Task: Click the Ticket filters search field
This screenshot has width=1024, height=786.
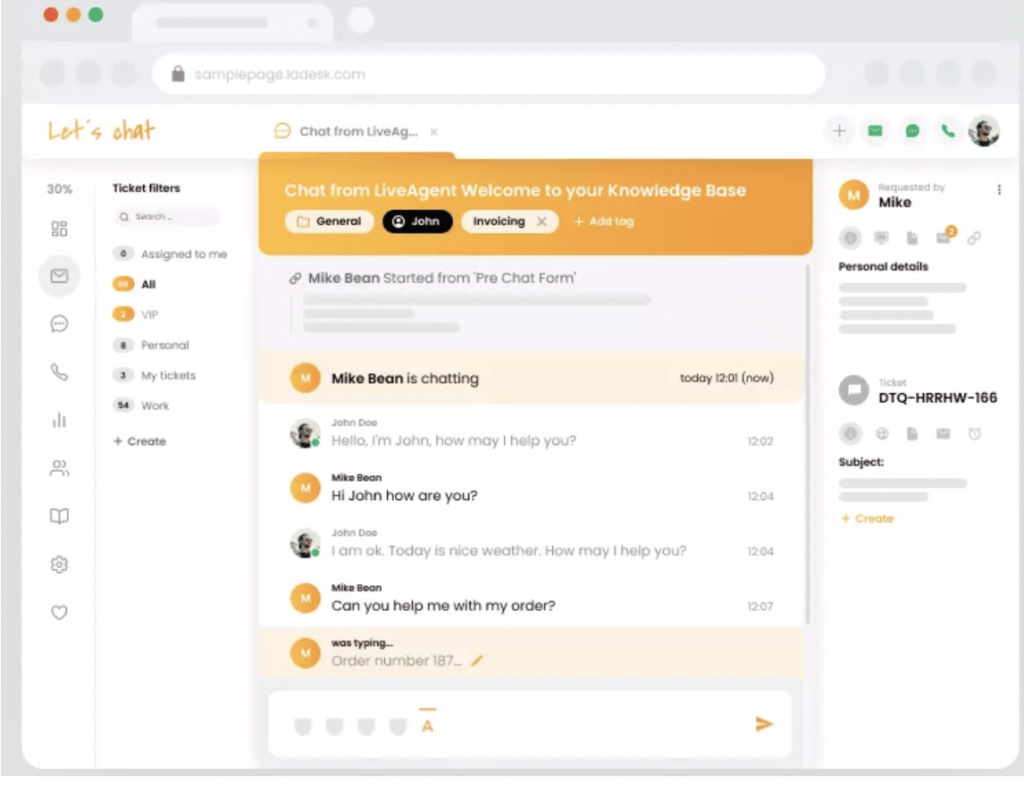Action: [167, 217]
